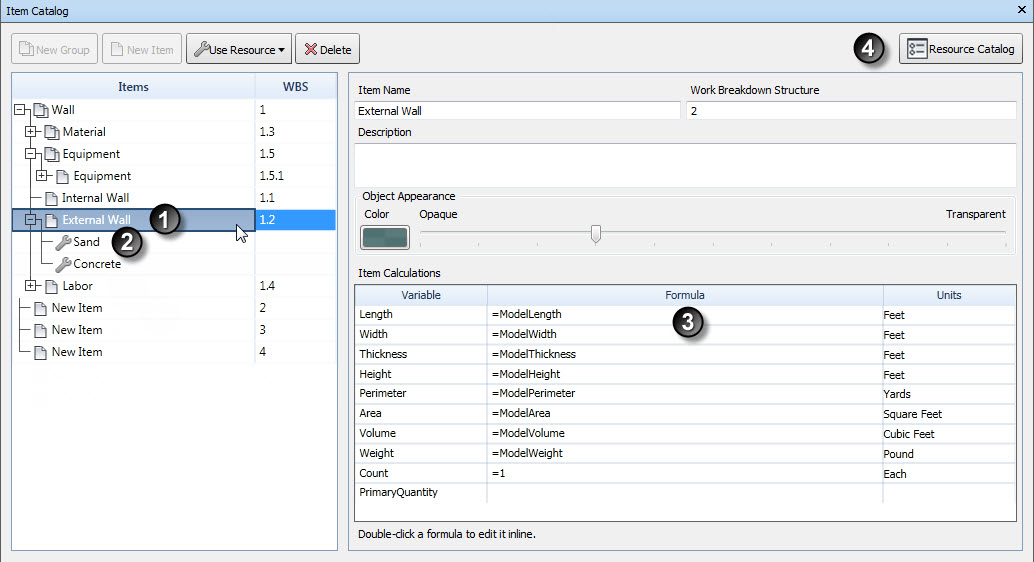The image size is (1034, 562).
Task: Click the Delete button with red X
Action: click(x=327, y=49)
